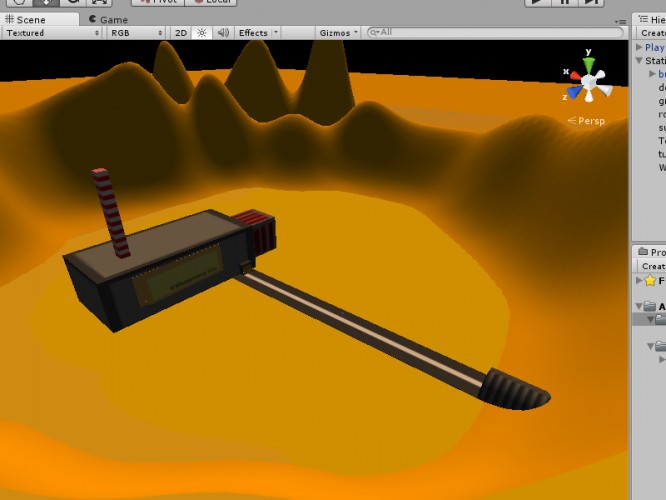Collapse the highlighted subfolder in Project
Image resolution: width=666 pixels, height=500 pixels.
pyautogui.click(x=650, y=319)
